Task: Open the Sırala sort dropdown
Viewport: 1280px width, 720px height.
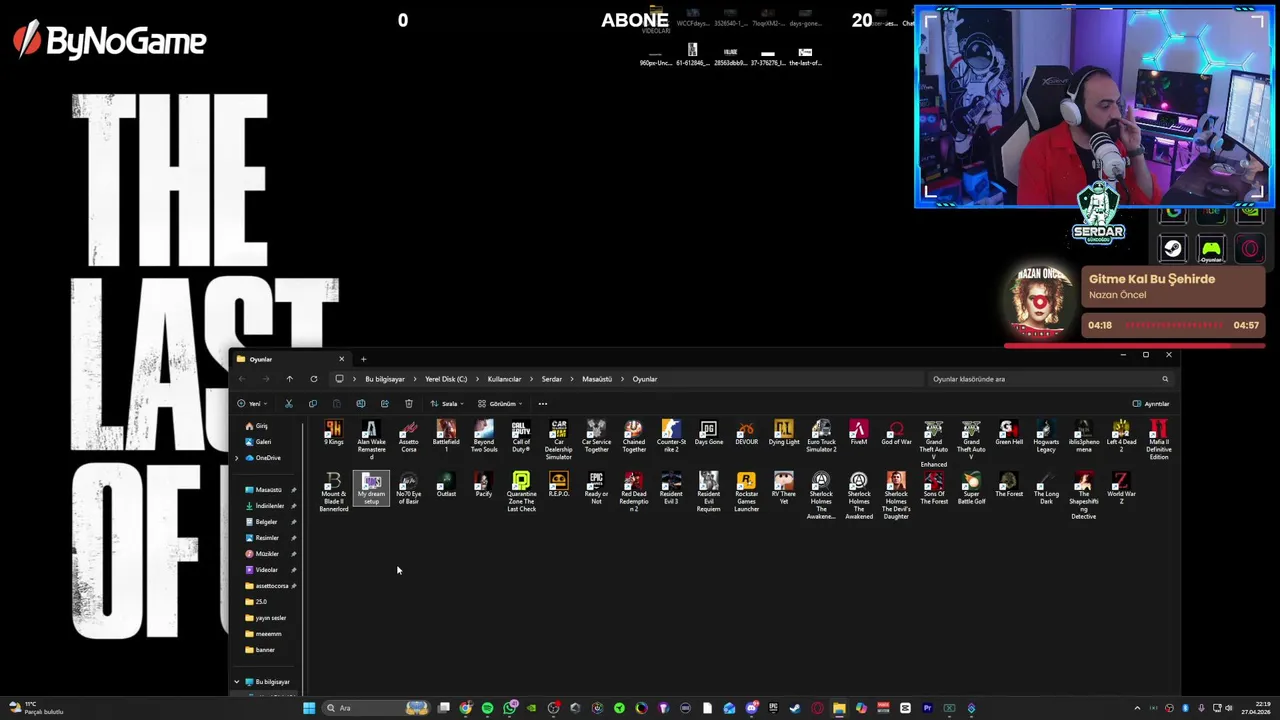Action: click(x=447, y=404)
